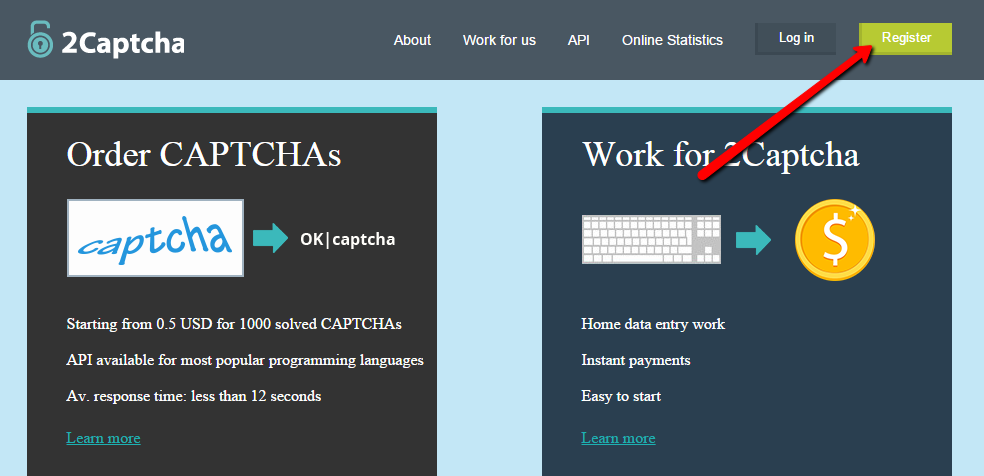The width and height of the screenshot is (984, 476).
Task: Click the teal arrow beside captcha image
Action: (x=270, y=238)
